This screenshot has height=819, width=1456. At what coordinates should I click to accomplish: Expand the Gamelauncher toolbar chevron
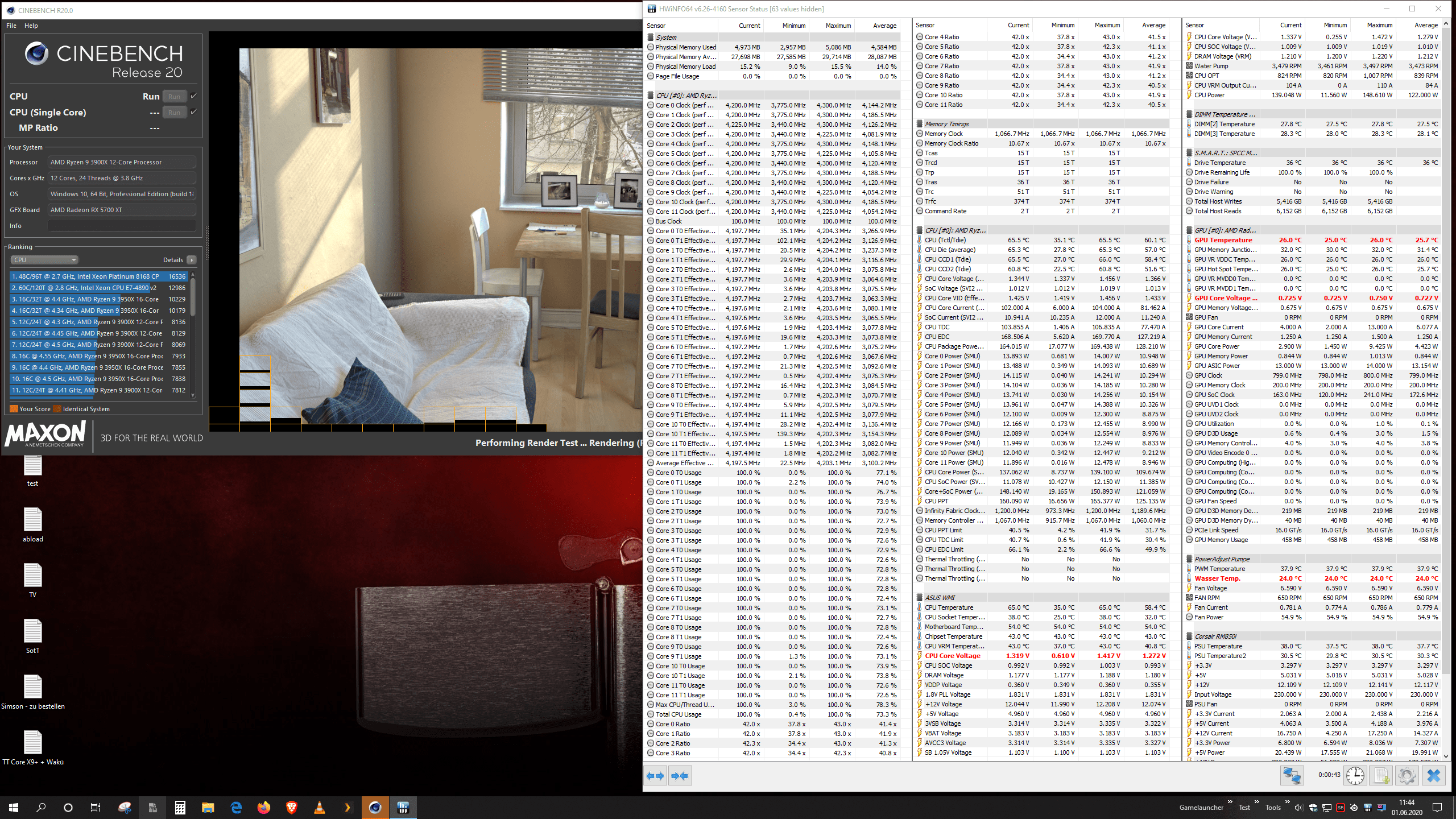pyautogui.click(x=1230, y=802)
